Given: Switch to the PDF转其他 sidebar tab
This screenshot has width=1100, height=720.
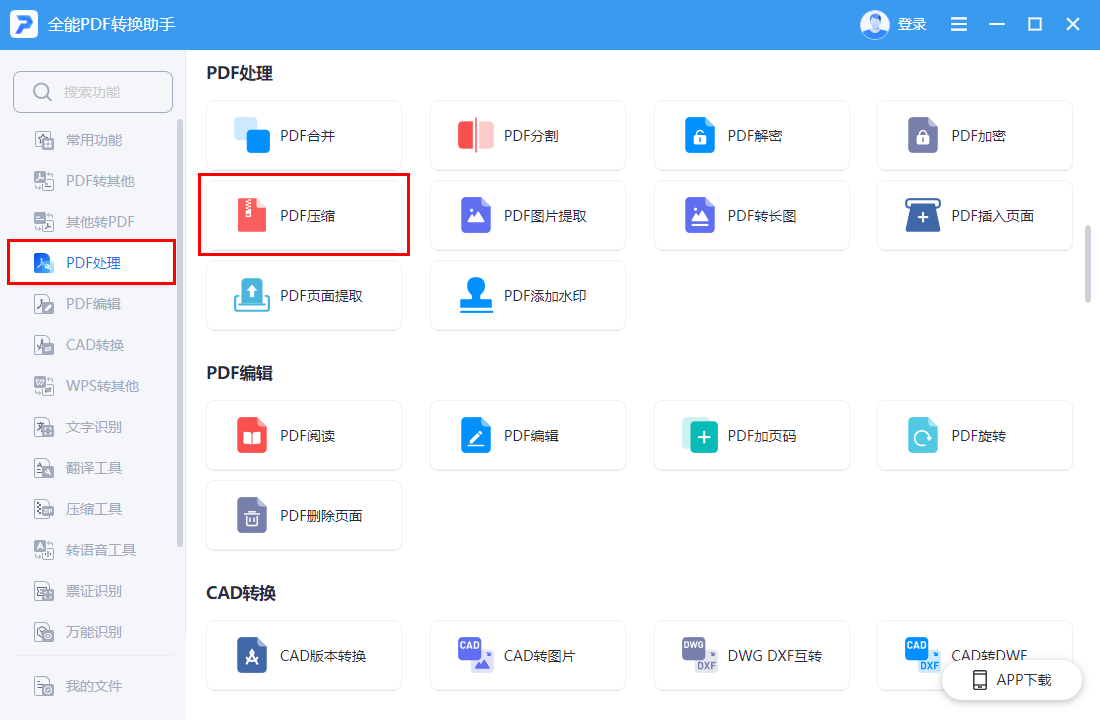Looking at the screenshot, I should 99,181.
